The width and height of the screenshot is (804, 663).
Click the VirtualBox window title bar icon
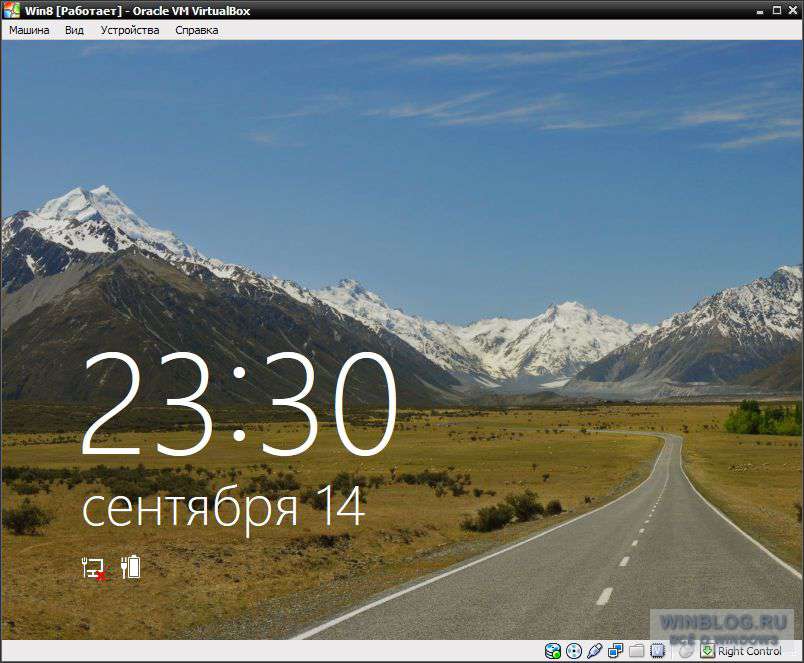[x=11, y=10]
